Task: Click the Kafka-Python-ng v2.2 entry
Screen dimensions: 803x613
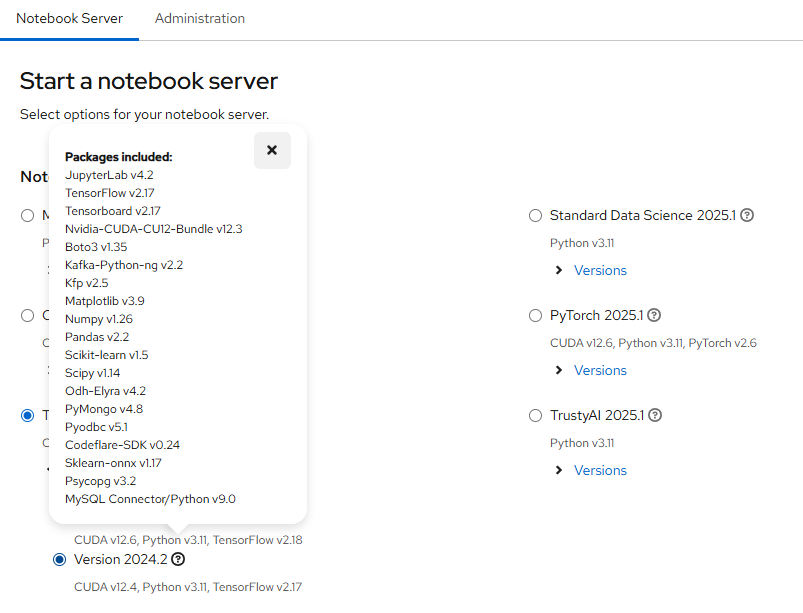Action: (124, 265)
